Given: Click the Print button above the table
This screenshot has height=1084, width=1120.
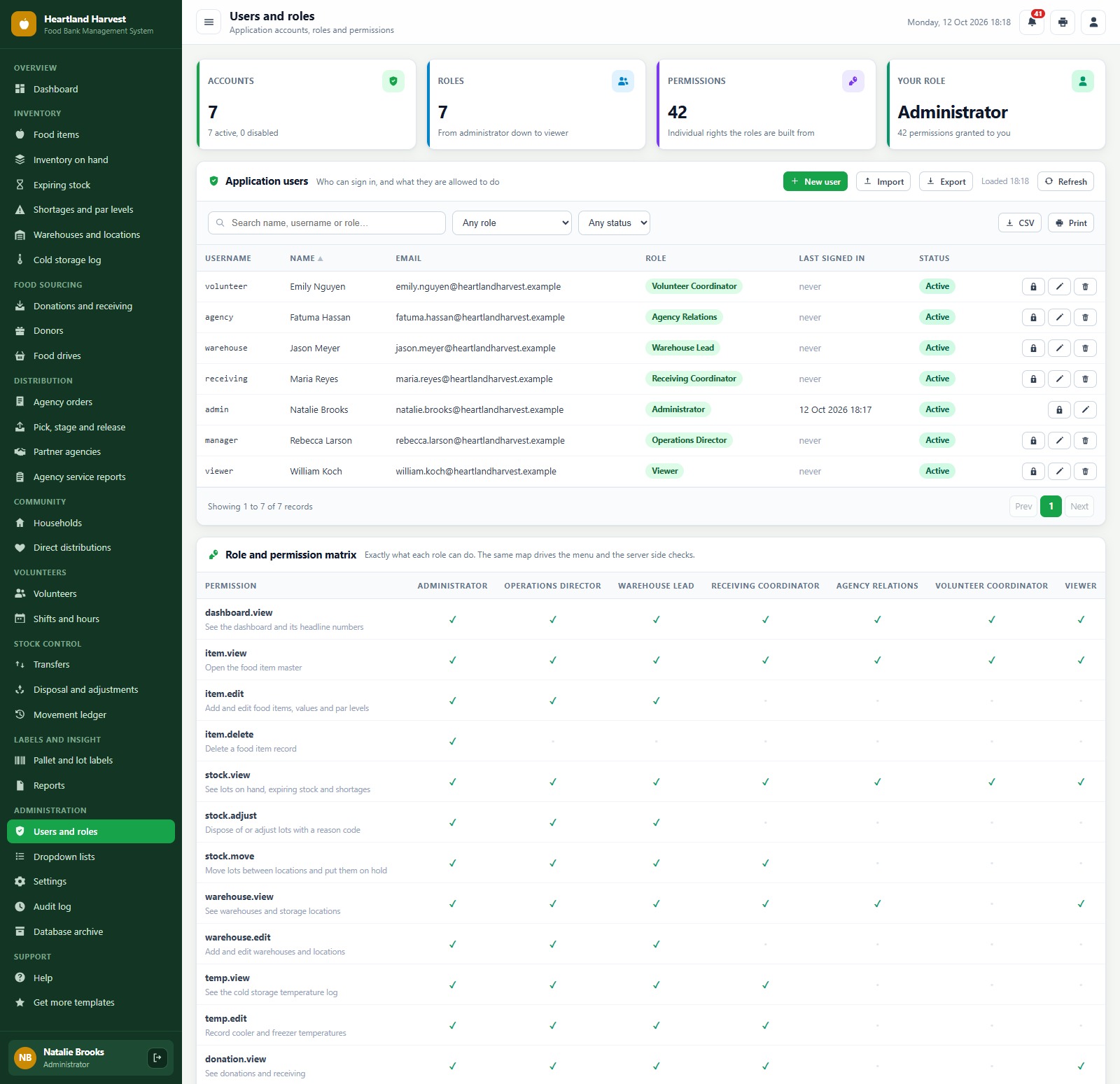Looking at the screenshot, I should (1071, 223).
